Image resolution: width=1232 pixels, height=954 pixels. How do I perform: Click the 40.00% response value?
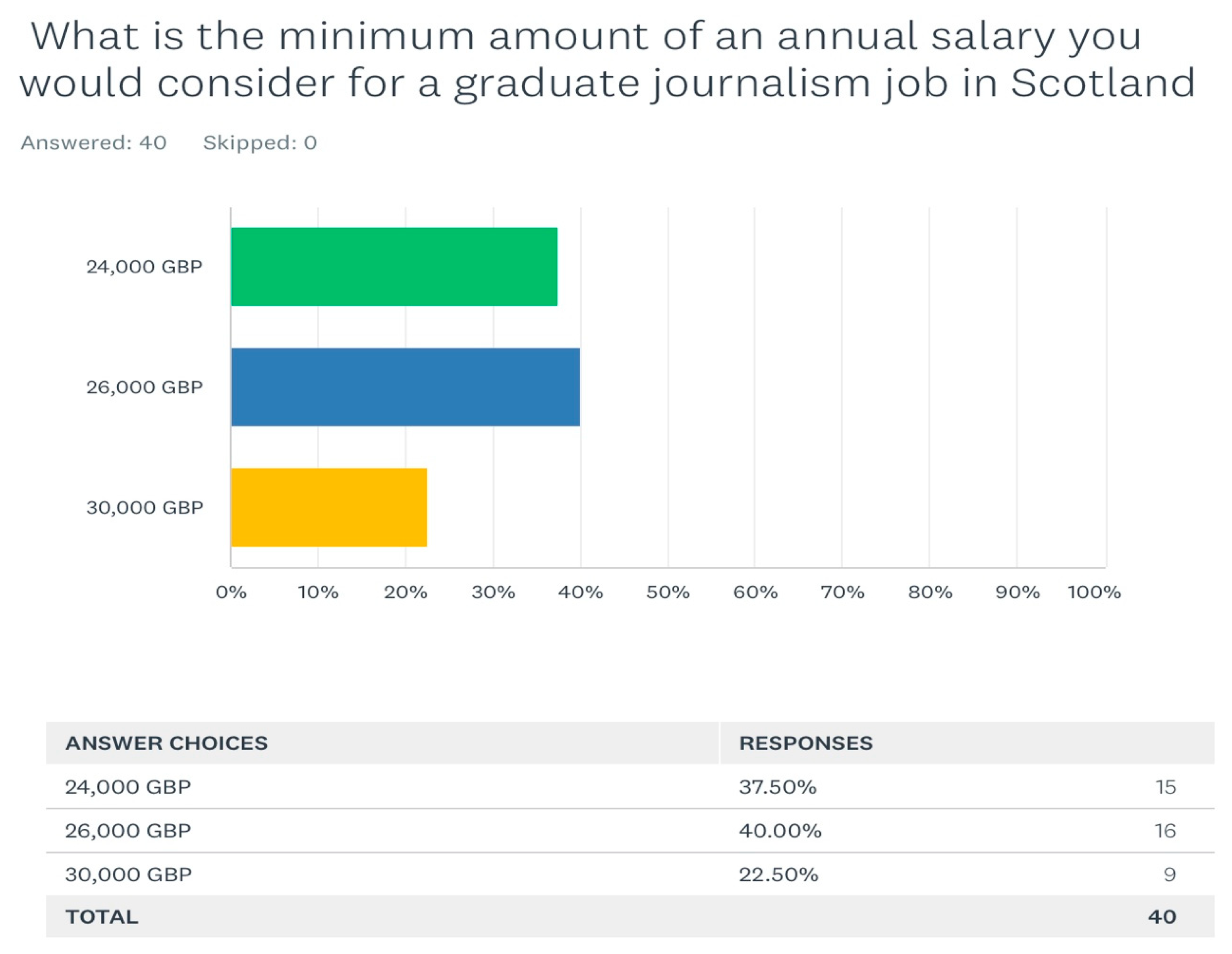pos(780,830)
